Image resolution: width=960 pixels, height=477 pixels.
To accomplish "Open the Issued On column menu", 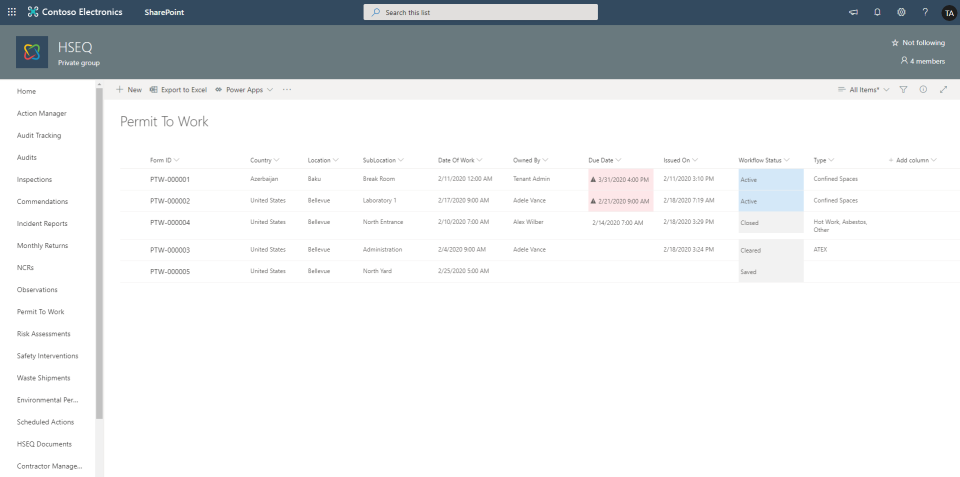I will coord(681,160).
